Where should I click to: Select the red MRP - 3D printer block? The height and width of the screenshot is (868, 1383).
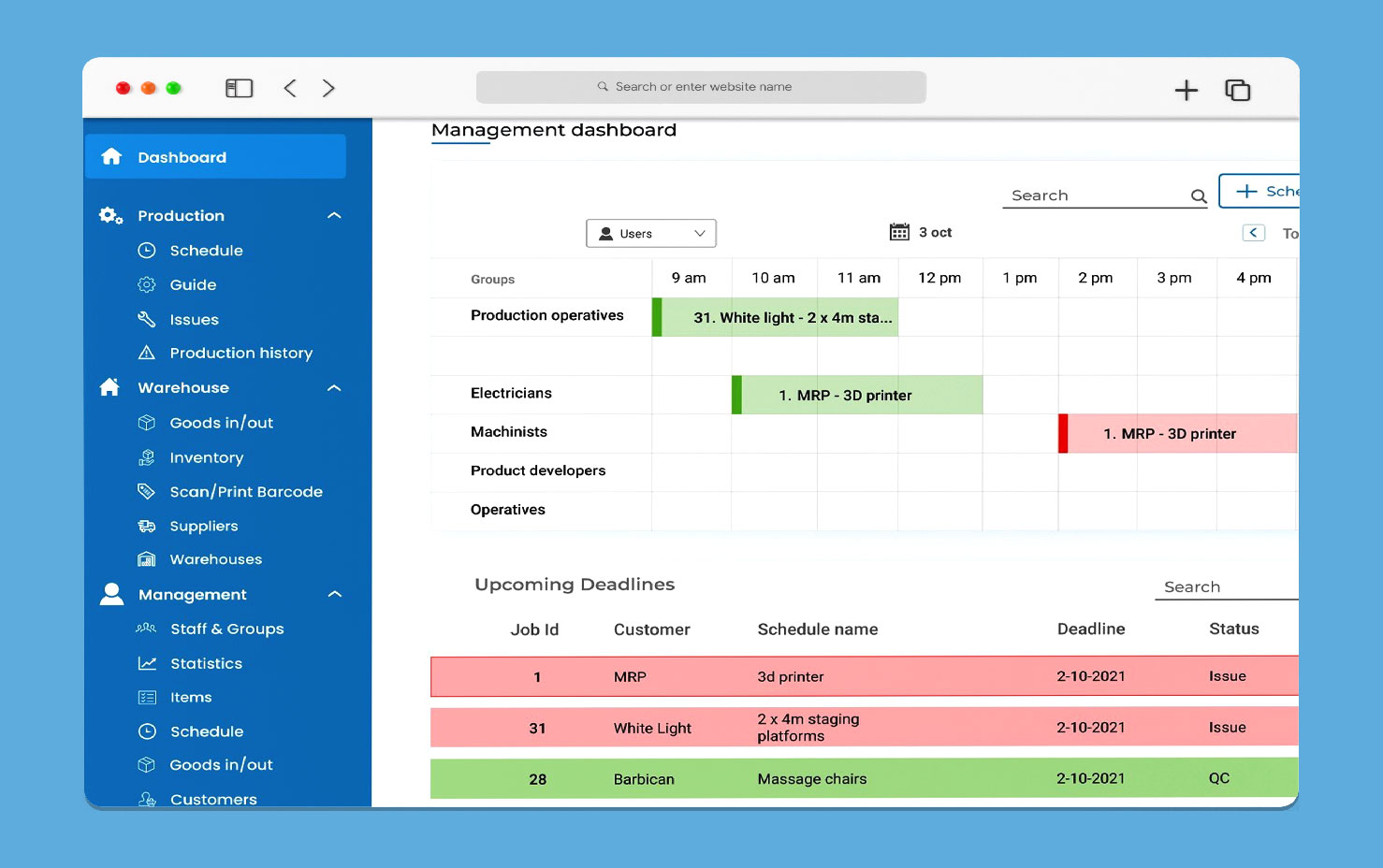click(1177, 434)
